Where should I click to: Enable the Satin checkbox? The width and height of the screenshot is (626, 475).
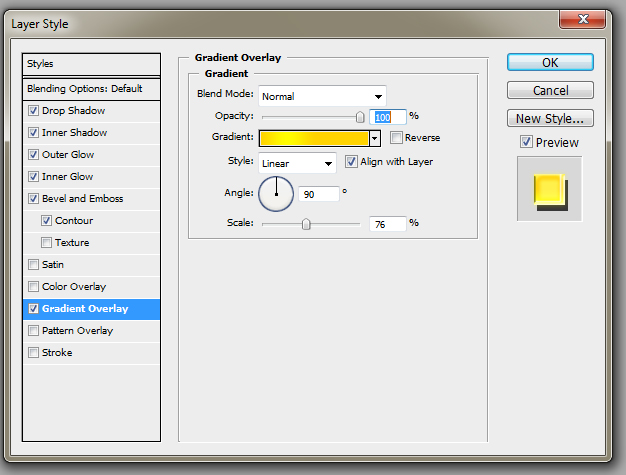(x=34, y=264)
